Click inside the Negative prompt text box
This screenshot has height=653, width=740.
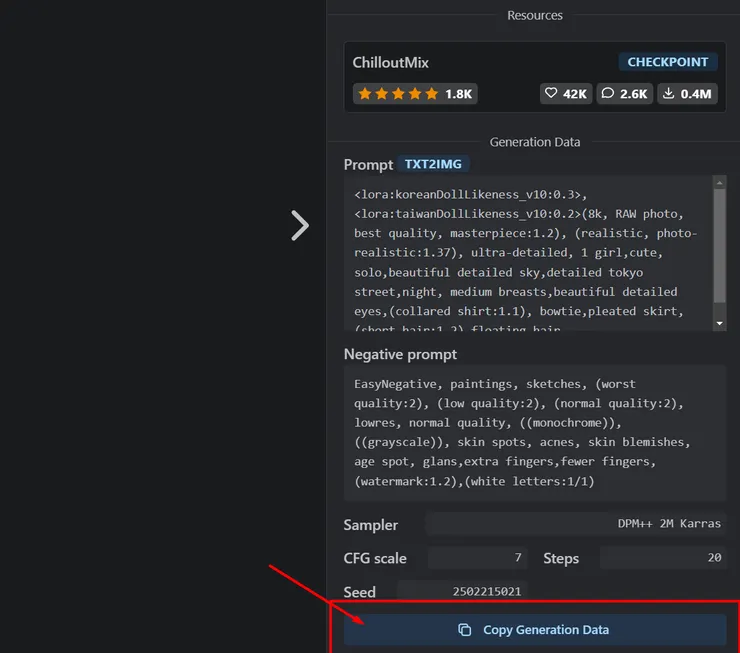(535, 433)
